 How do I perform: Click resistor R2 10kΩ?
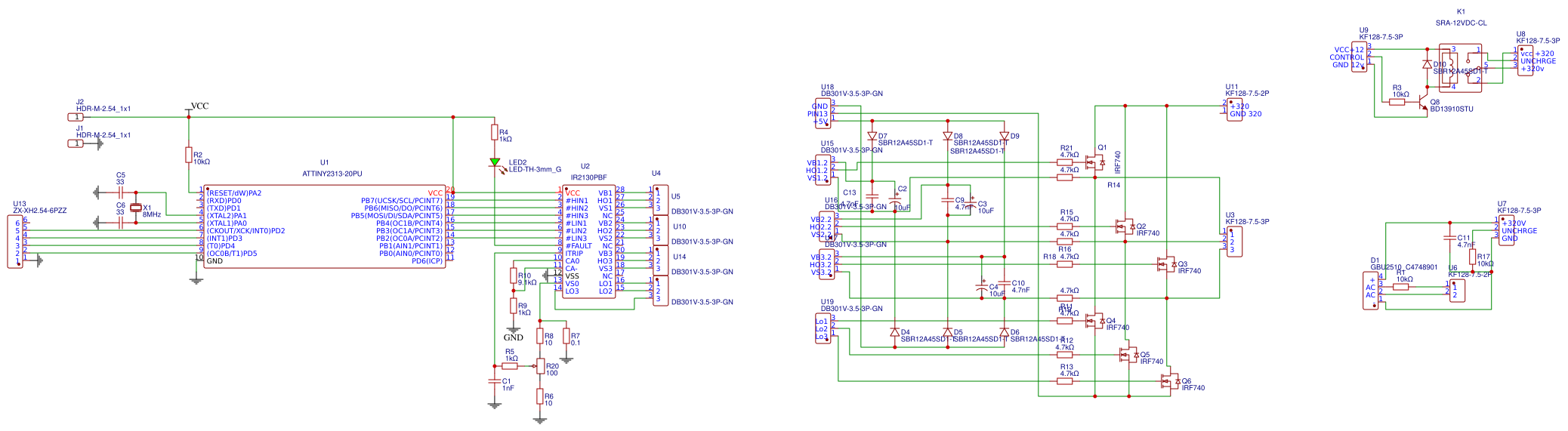[189, 155]
